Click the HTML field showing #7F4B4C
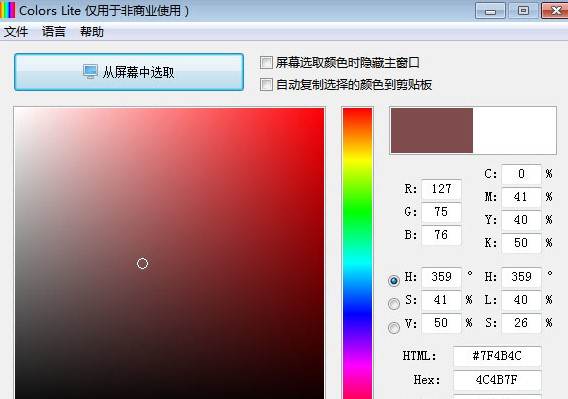The height and width of the screenshot is (399, 568). (497, 356)
